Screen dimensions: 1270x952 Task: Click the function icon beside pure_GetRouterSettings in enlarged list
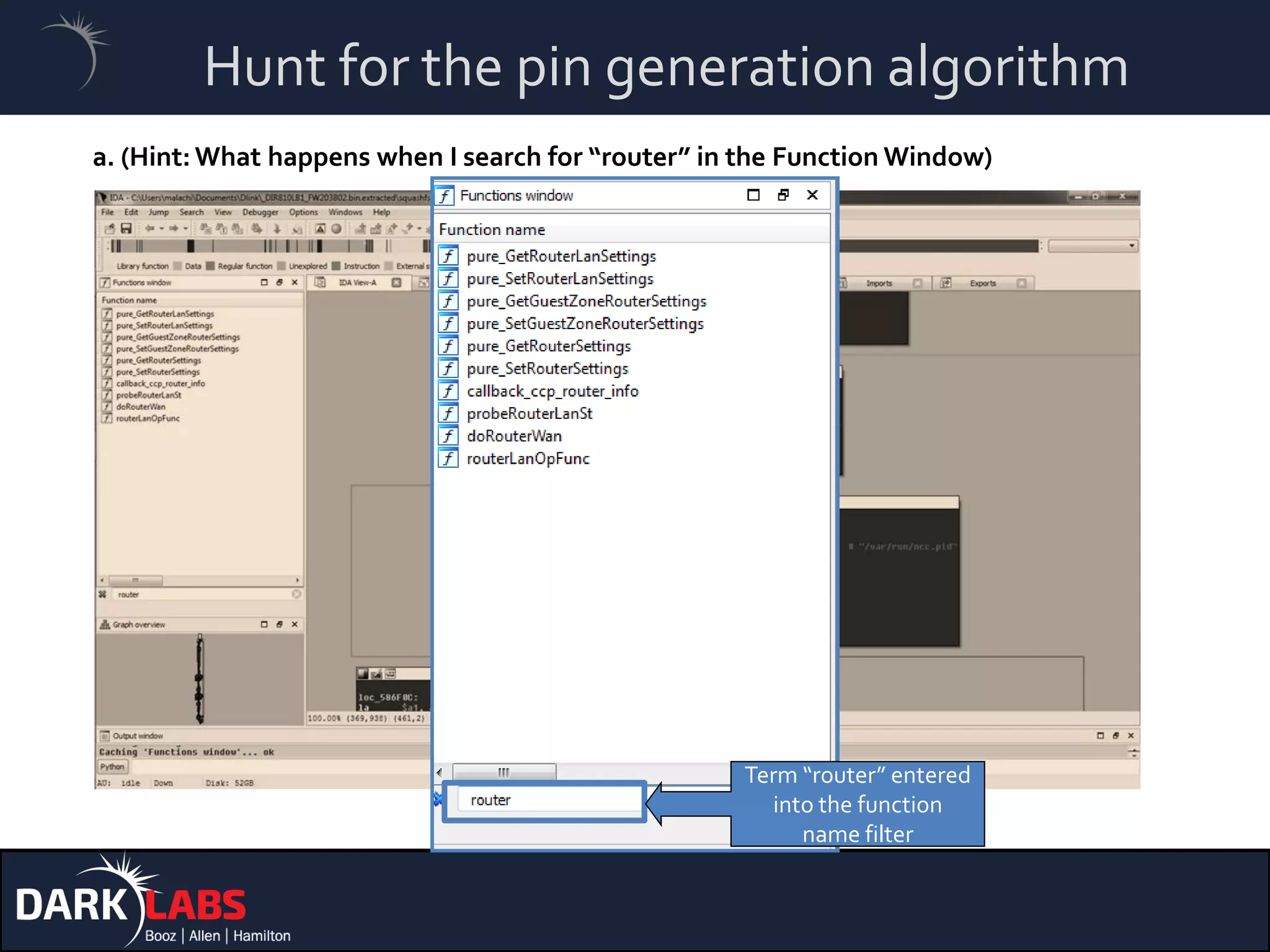point(448,345)
